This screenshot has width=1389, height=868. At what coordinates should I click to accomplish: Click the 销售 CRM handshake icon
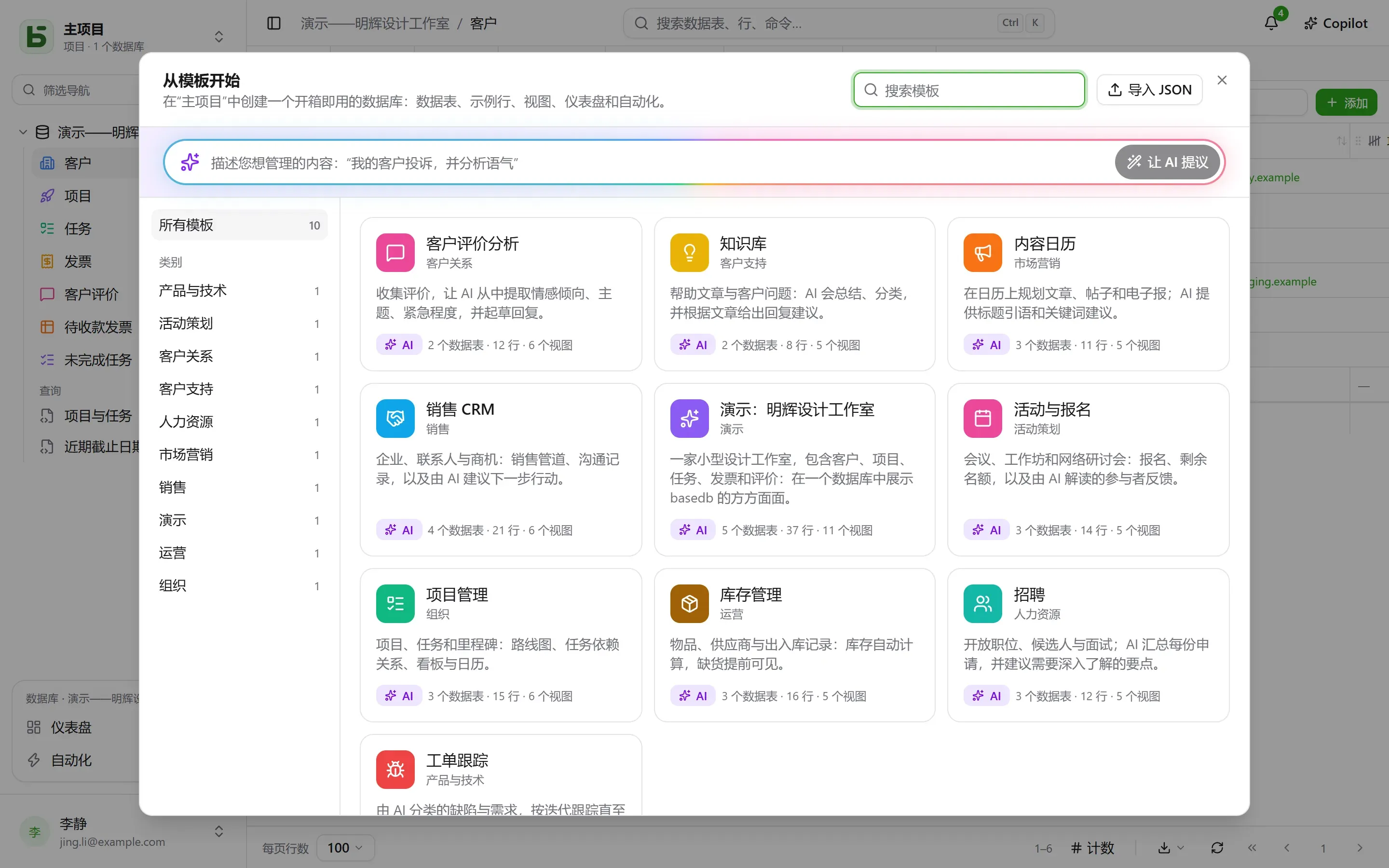click(395, 419)
